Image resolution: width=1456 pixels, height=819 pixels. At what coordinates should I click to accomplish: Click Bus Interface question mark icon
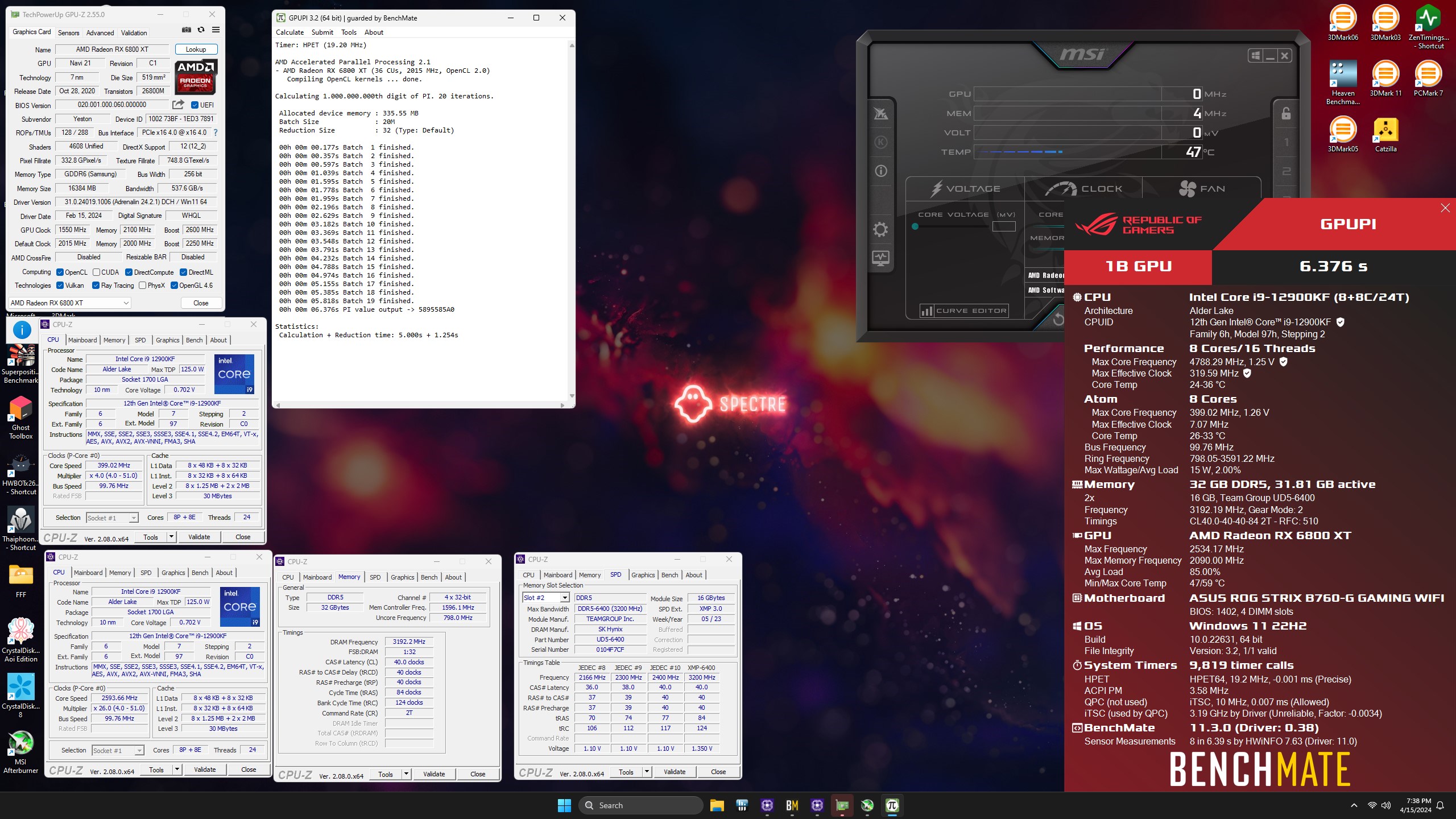216,133
